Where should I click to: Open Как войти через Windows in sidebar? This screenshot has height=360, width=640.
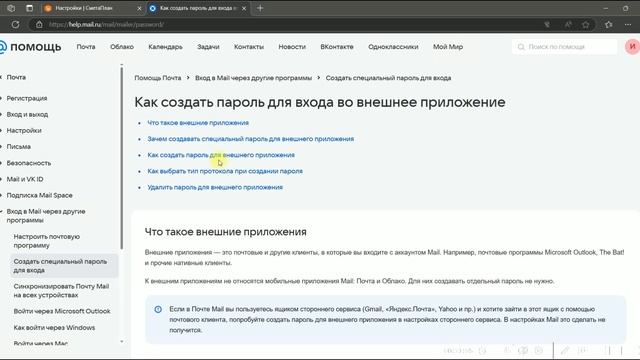pos(54,327)
